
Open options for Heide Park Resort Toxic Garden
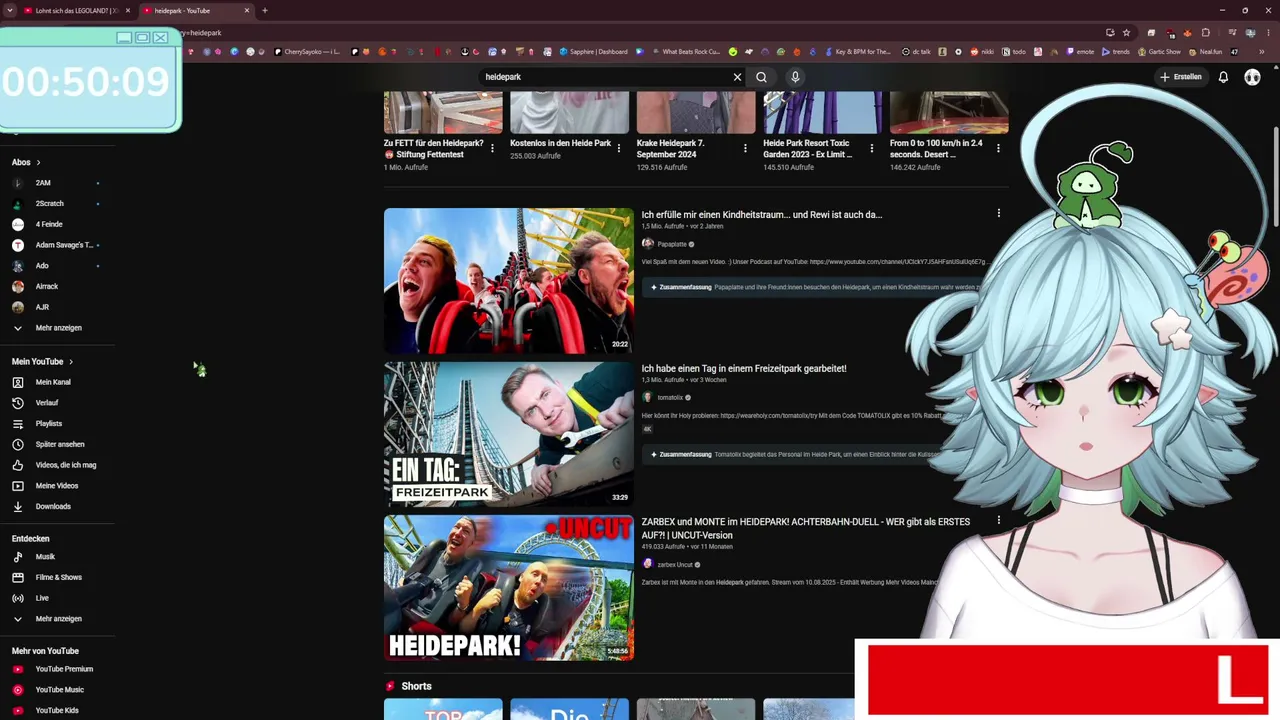(871, 149)
